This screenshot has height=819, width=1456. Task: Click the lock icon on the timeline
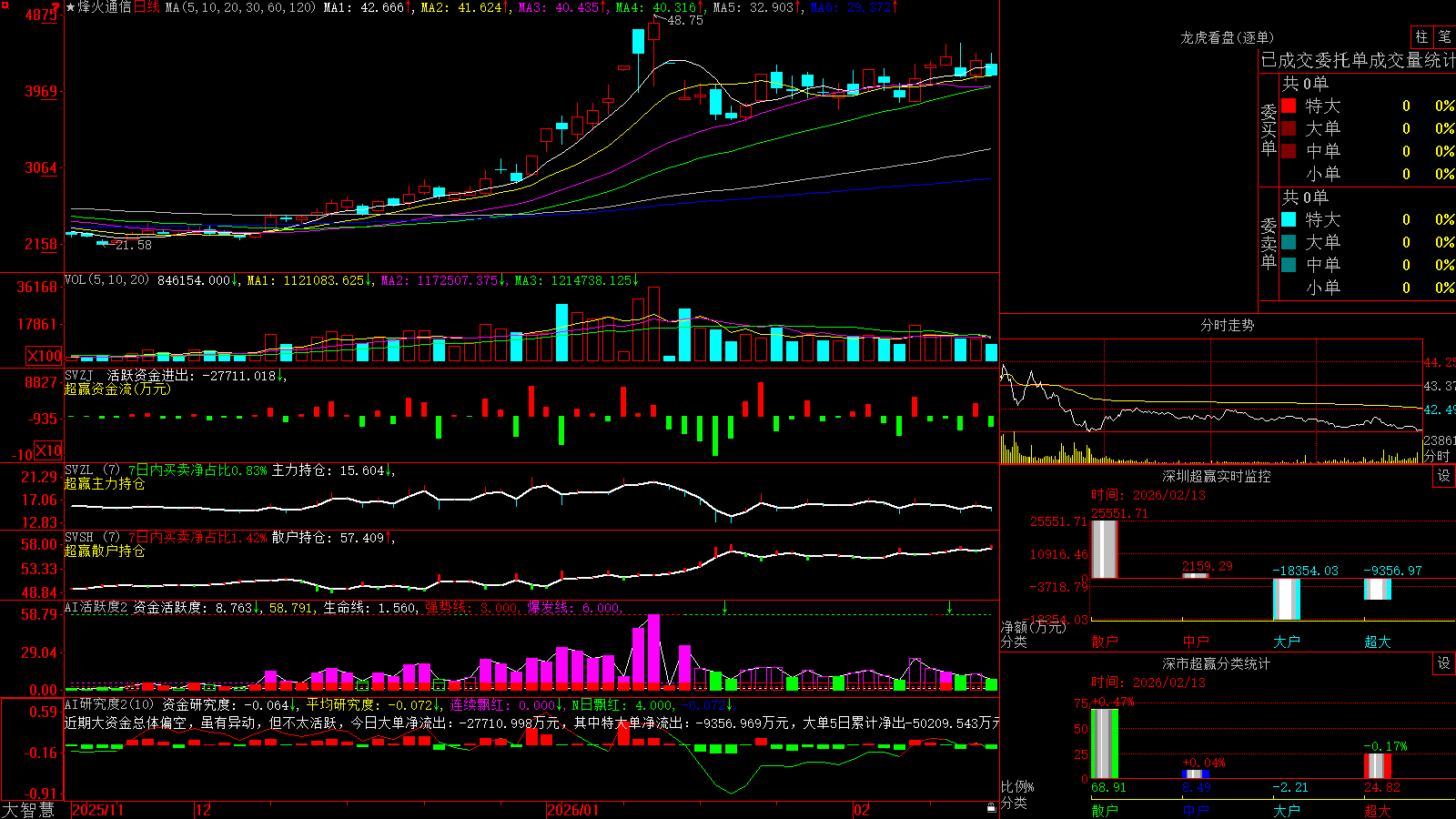point(991,808)
